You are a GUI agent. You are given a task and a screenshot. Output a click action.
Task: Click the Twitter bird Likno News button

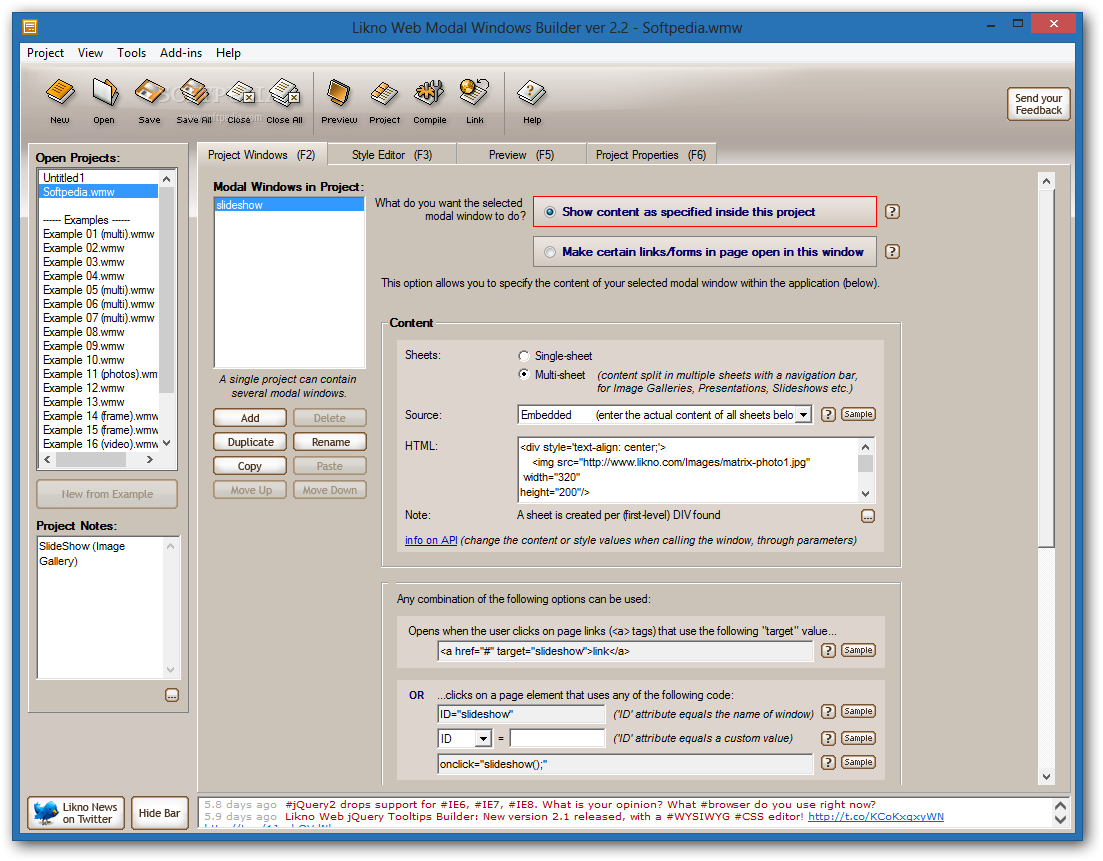(x=77, y=813)
